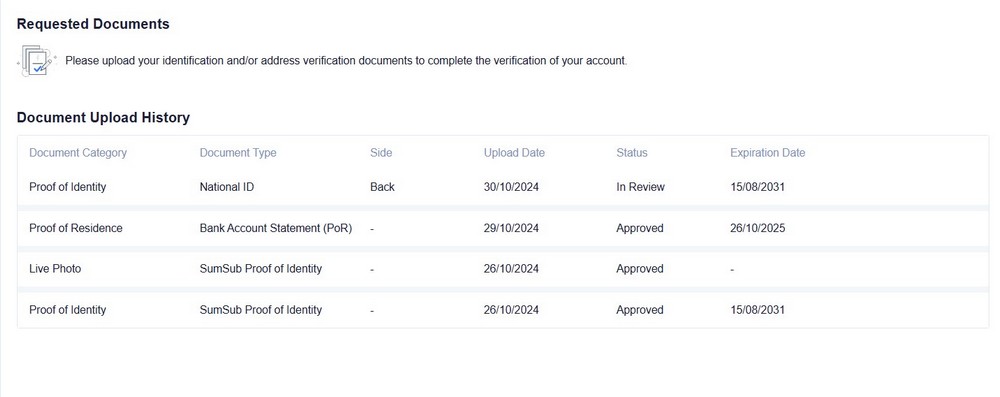Click the 29/10/2024 upload date
The width and height of the screenshot is (1000, 397).
pos(511,228)
